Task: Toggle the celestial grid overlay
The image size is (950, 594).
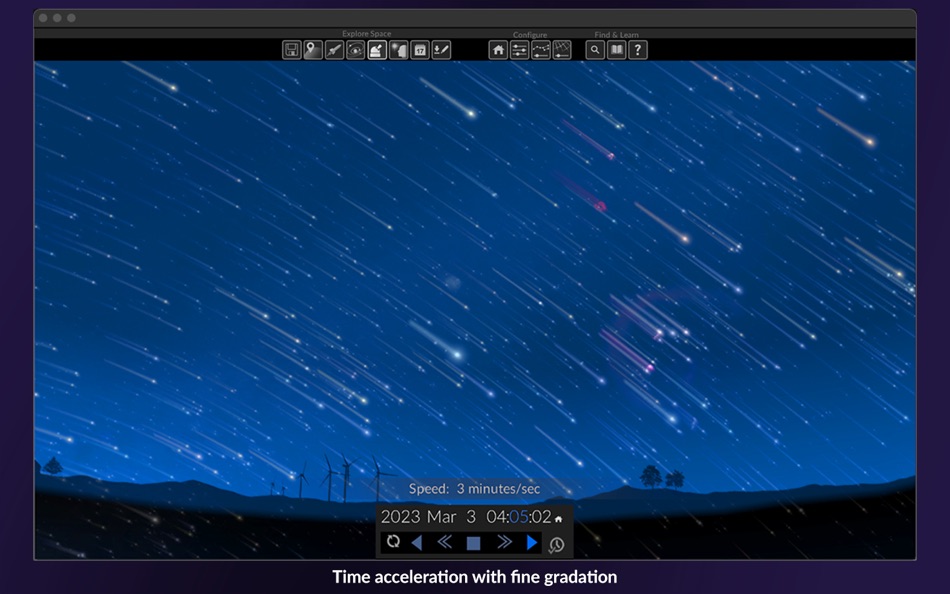Action: tap(562, 50)
